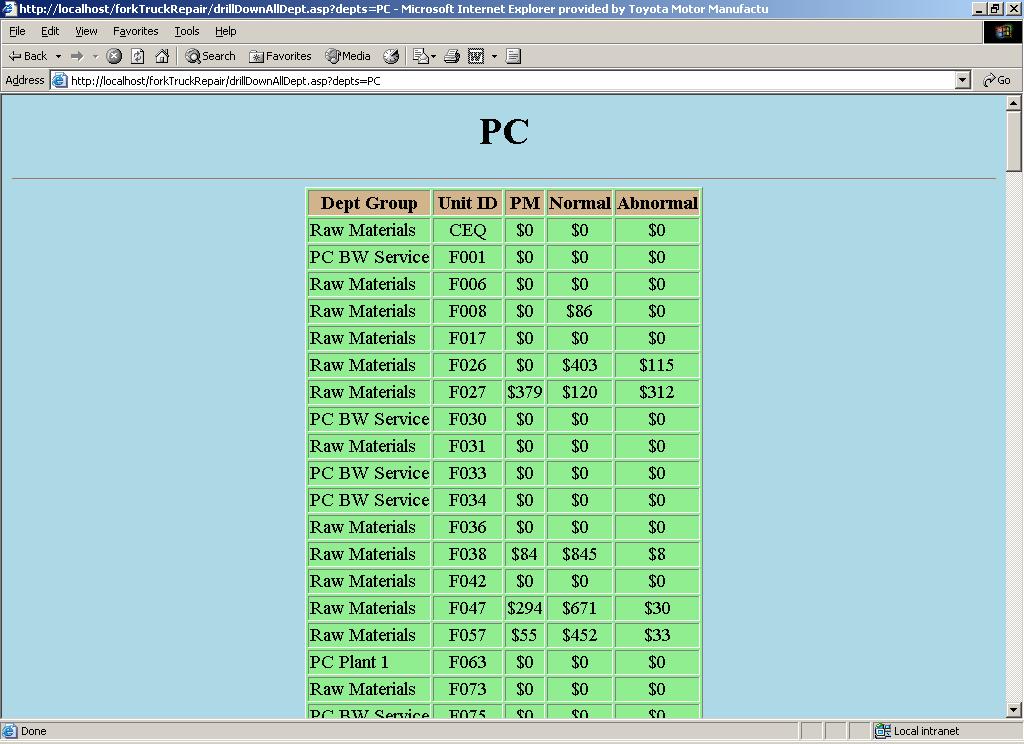This screenshot has width=1024, height=744.
Task: Select the $403 Normal value for F026
Action: [x=580, y=365]
